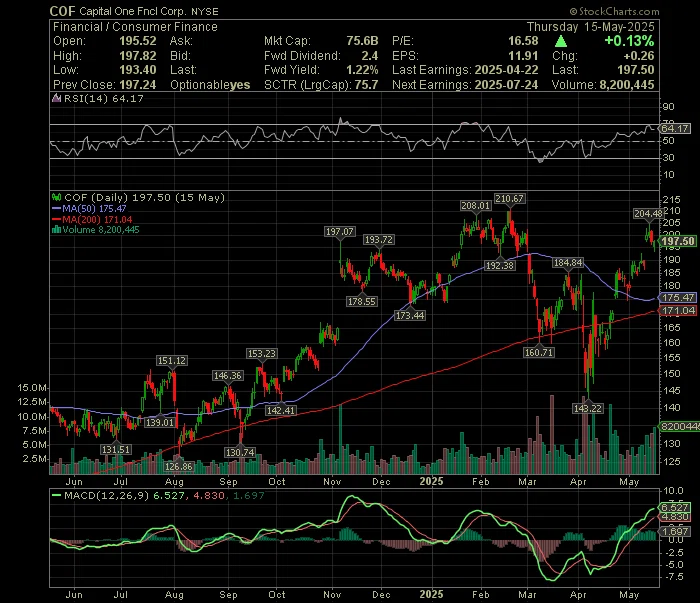Click the 126.86 August low label
The width and height of the screenshot is (700, 603).
(179, 466)
